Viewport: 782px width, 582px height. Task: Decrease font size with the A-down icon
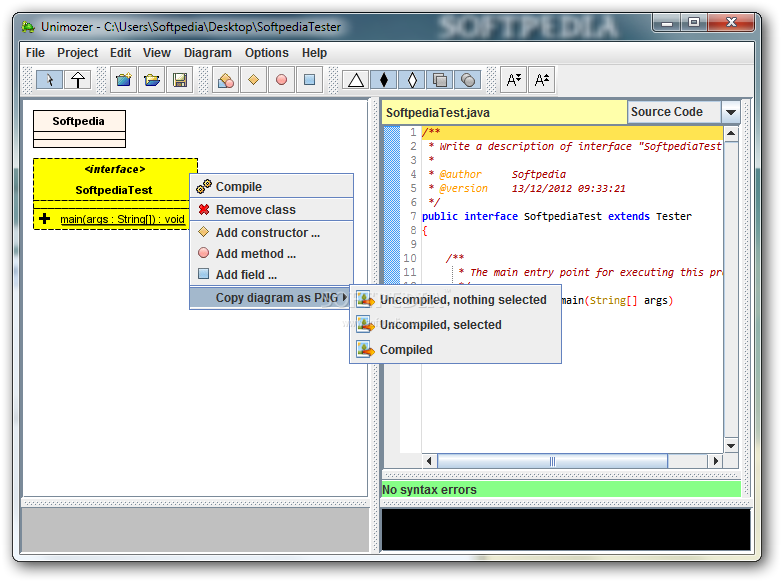tap(514, 80)
